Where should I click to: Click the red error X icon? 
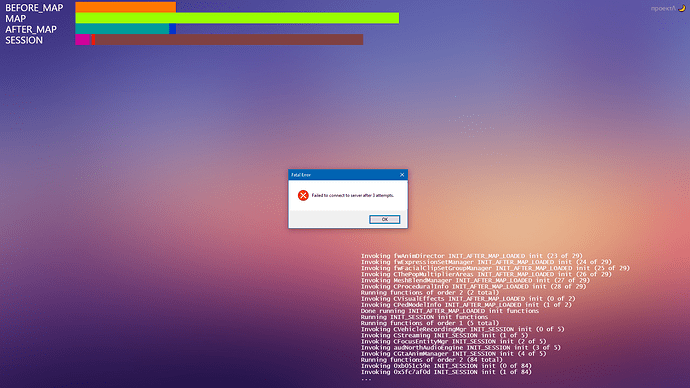[x=303, y=195]
